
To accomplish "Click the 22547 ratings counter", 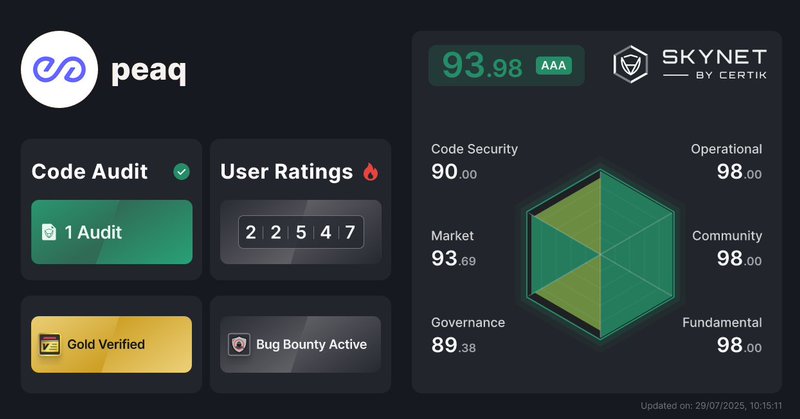I will tap(301, 232).
